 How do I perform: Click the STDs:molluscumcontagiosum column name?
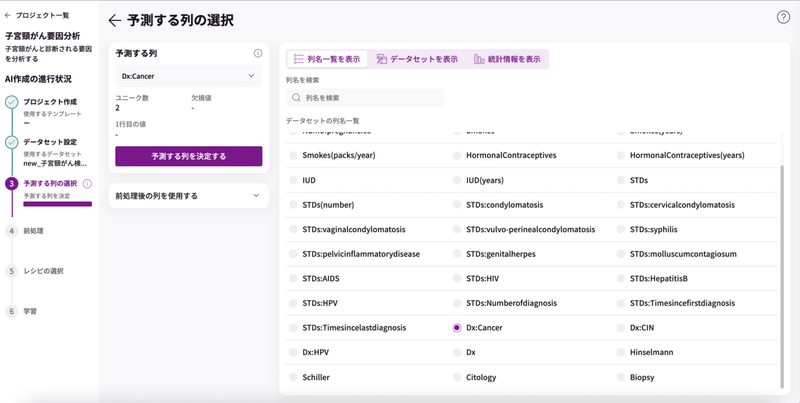[683, 254]
